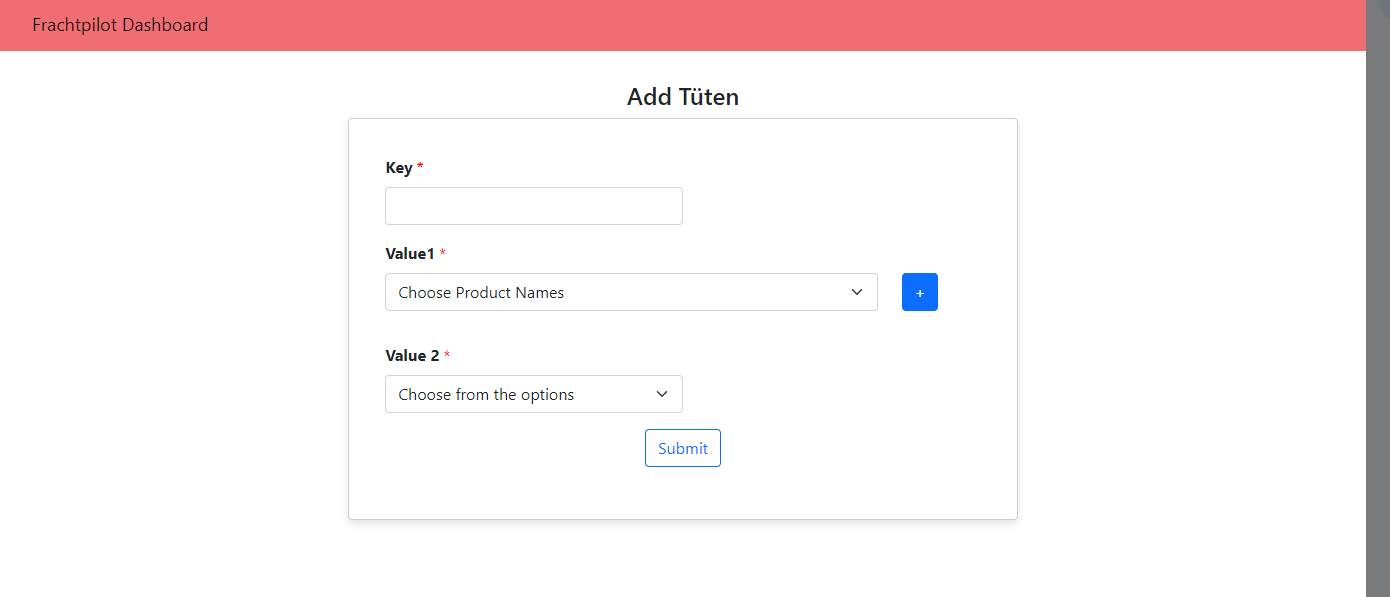
Task: Click the blue plus button beside Value1
Action: coord(919,292)
